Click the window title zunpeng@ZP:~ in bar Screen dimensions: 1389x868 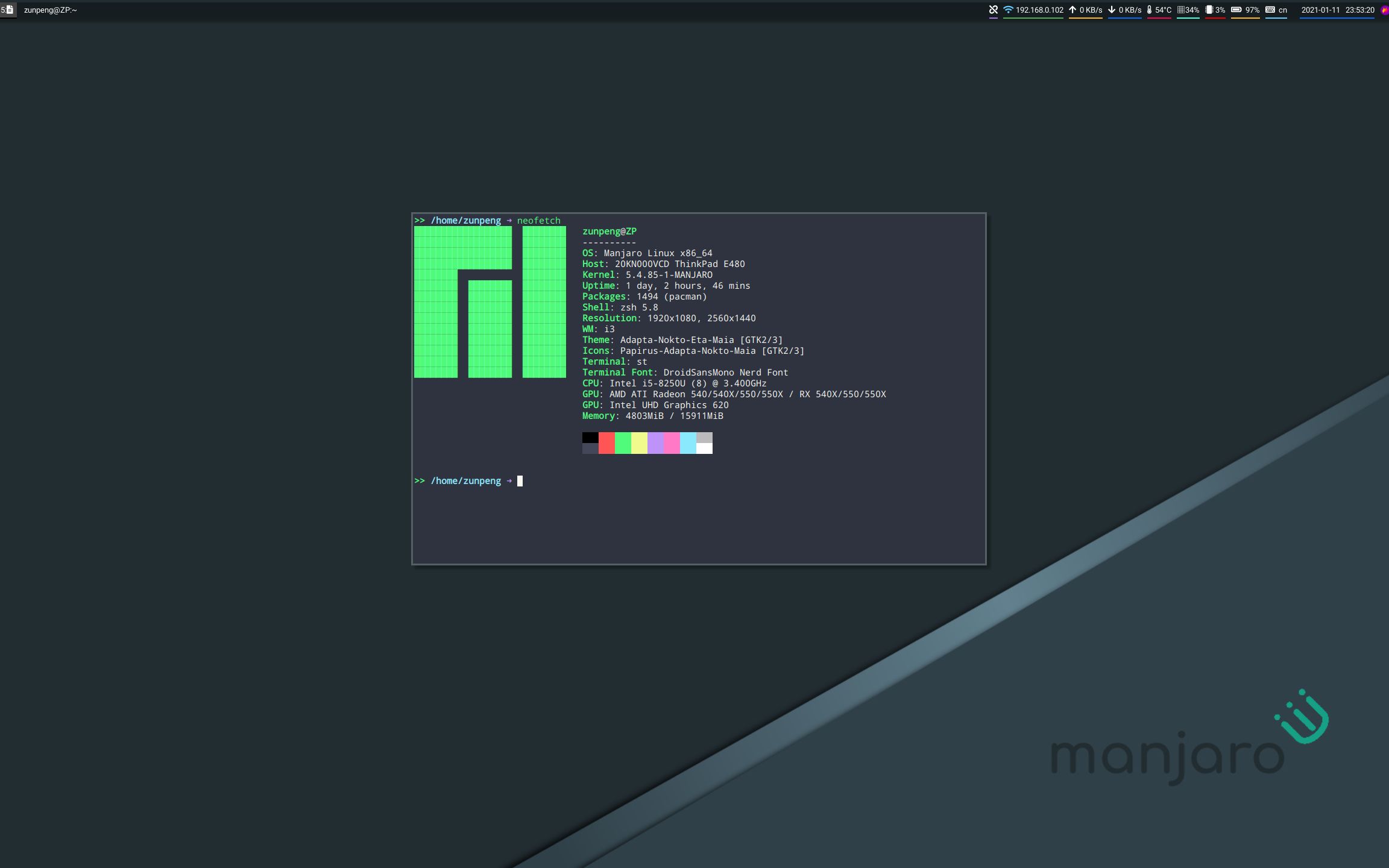(x=51, y=10)
